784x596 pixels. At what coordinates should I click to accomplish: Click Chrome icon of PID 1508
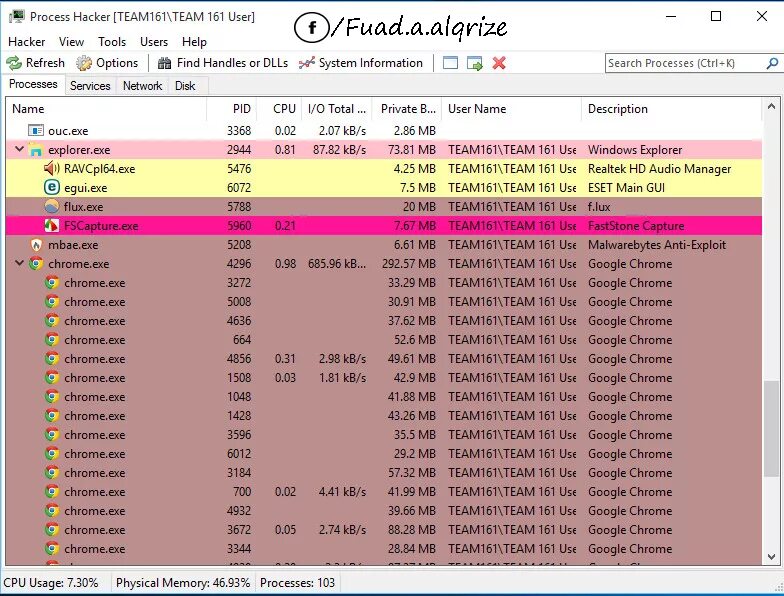52,378
